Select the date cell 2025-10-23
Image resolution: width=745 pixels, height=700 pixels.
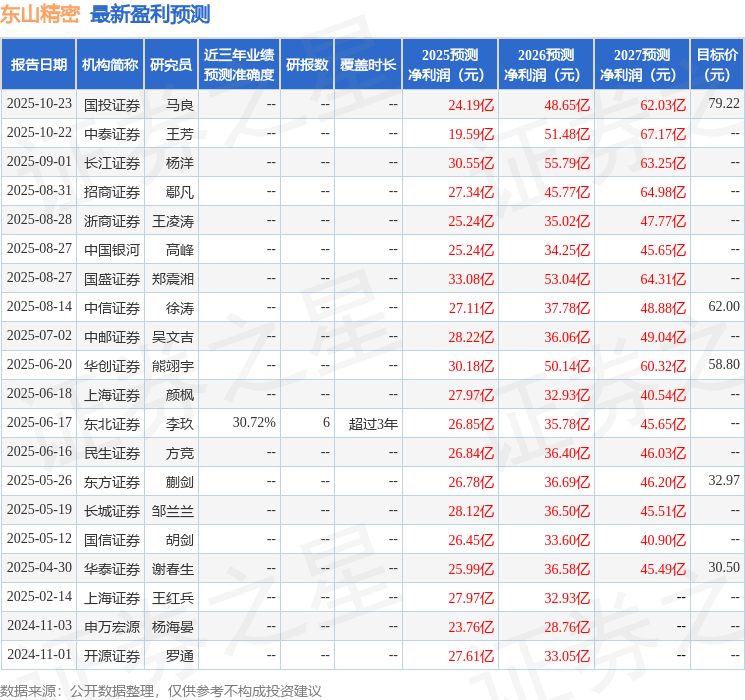(39, 104)
